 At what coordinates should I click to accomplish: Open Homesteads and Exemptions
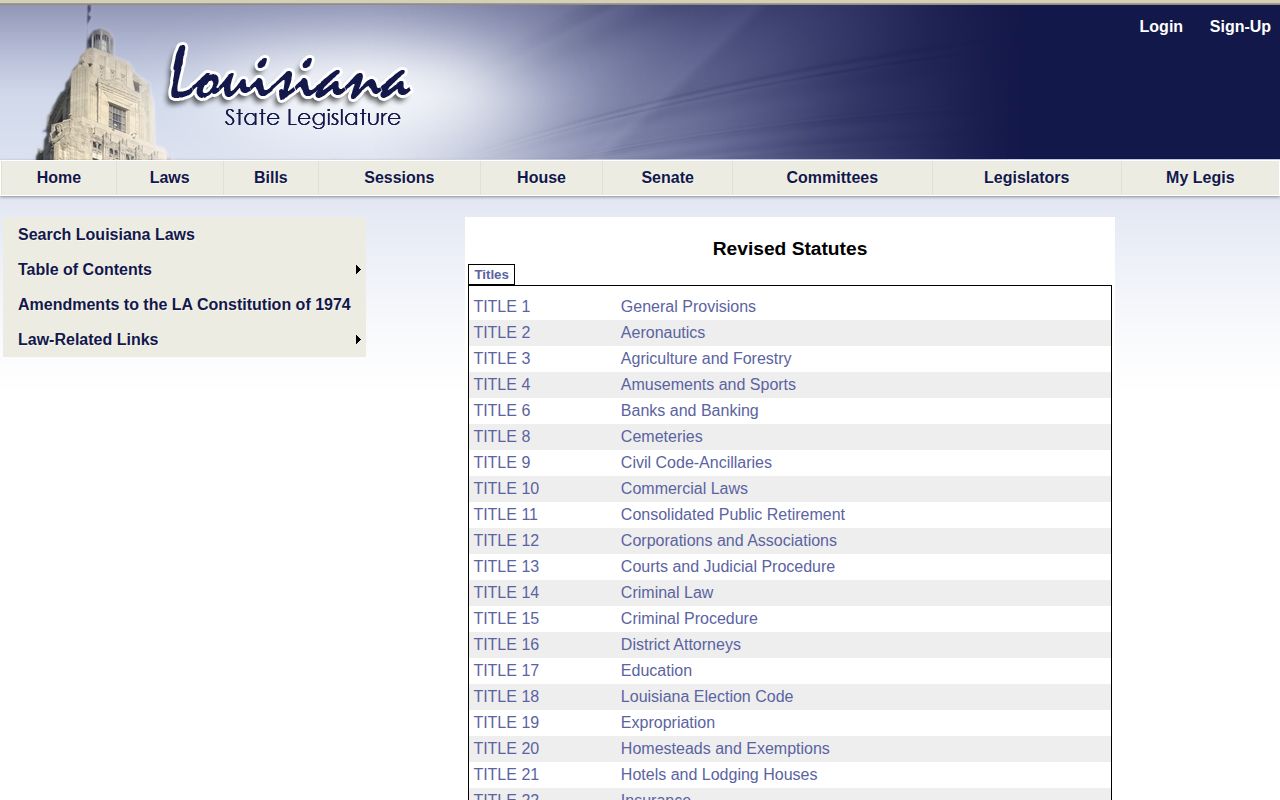tap(725, 749)
